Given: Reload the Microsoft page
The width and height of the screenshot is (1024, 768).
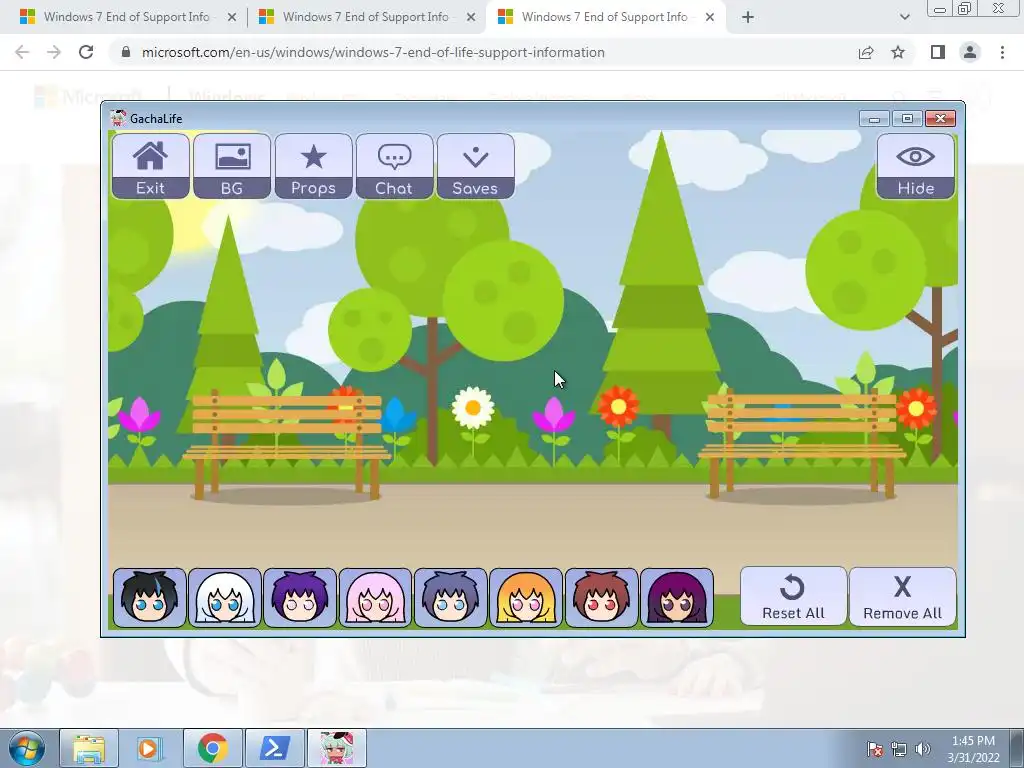Looking at the screenshot, I should 86,52.
